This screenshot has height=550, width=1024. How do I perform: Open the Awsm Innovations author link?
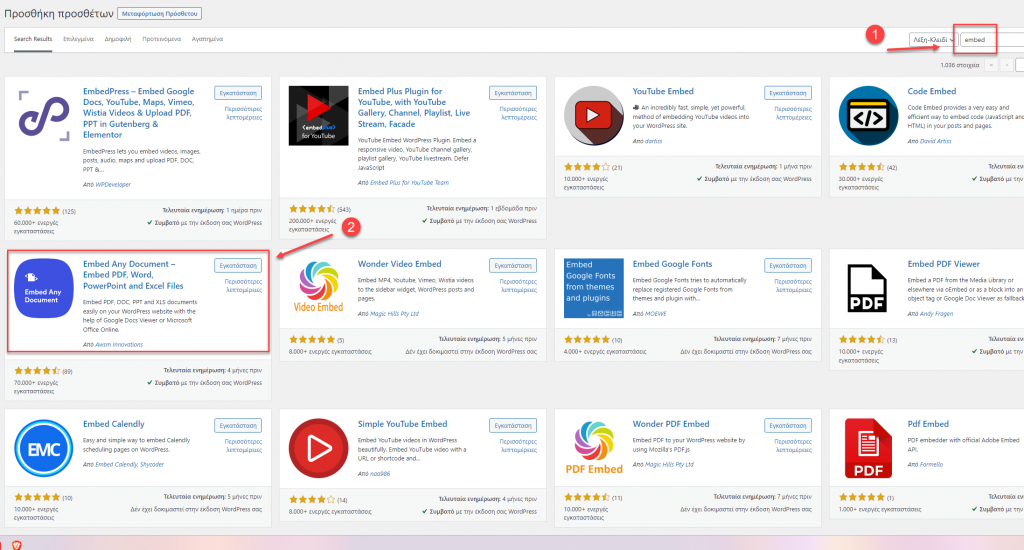point(119,344)
